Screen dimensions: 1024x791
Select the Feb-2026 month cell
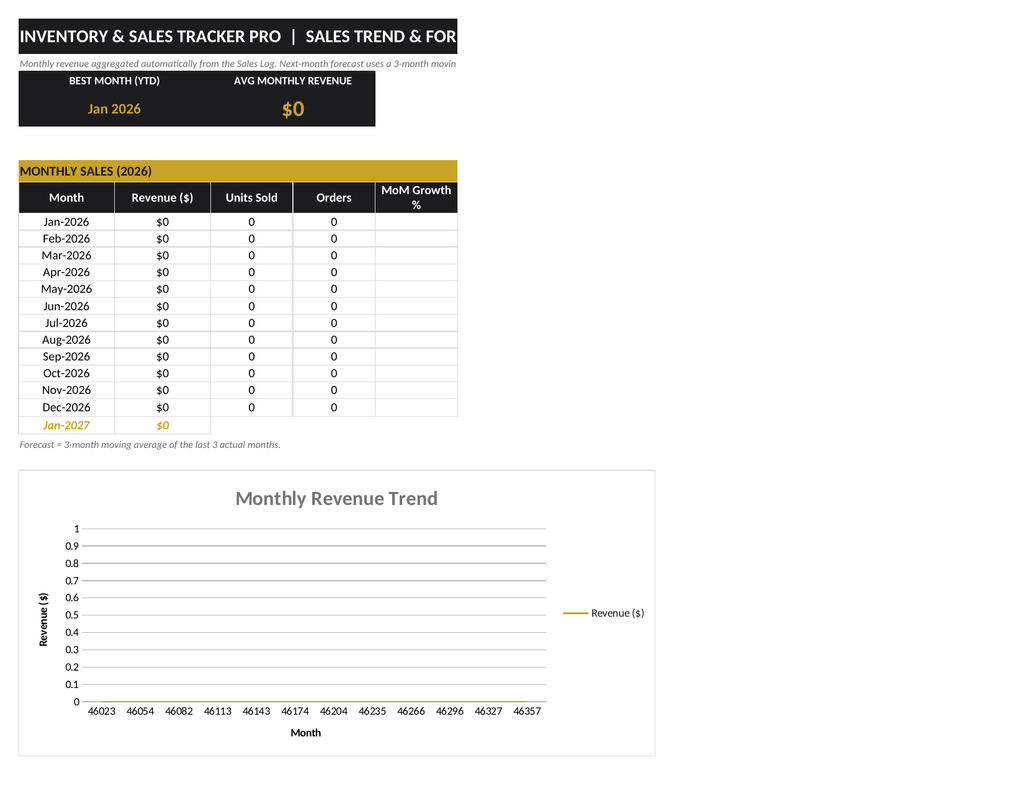[x=67, y=239]
